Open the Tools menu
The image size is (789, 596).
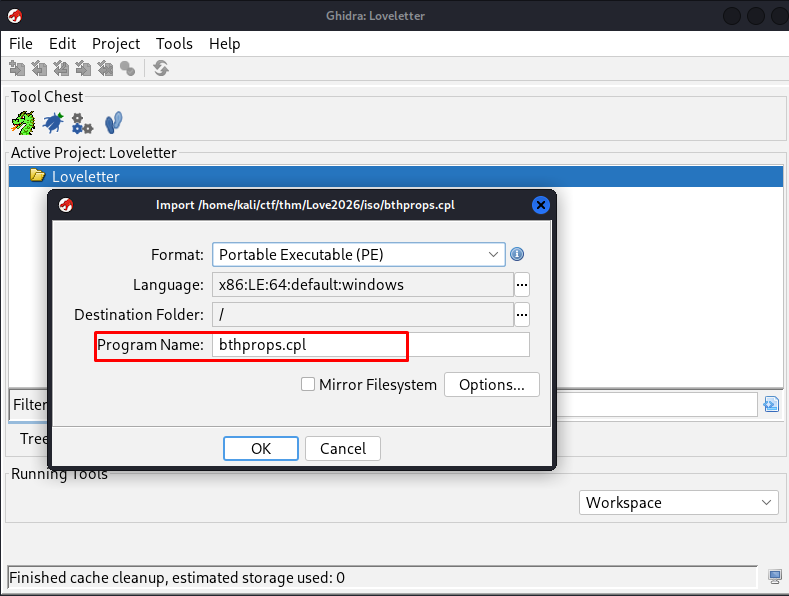point(174,44)
